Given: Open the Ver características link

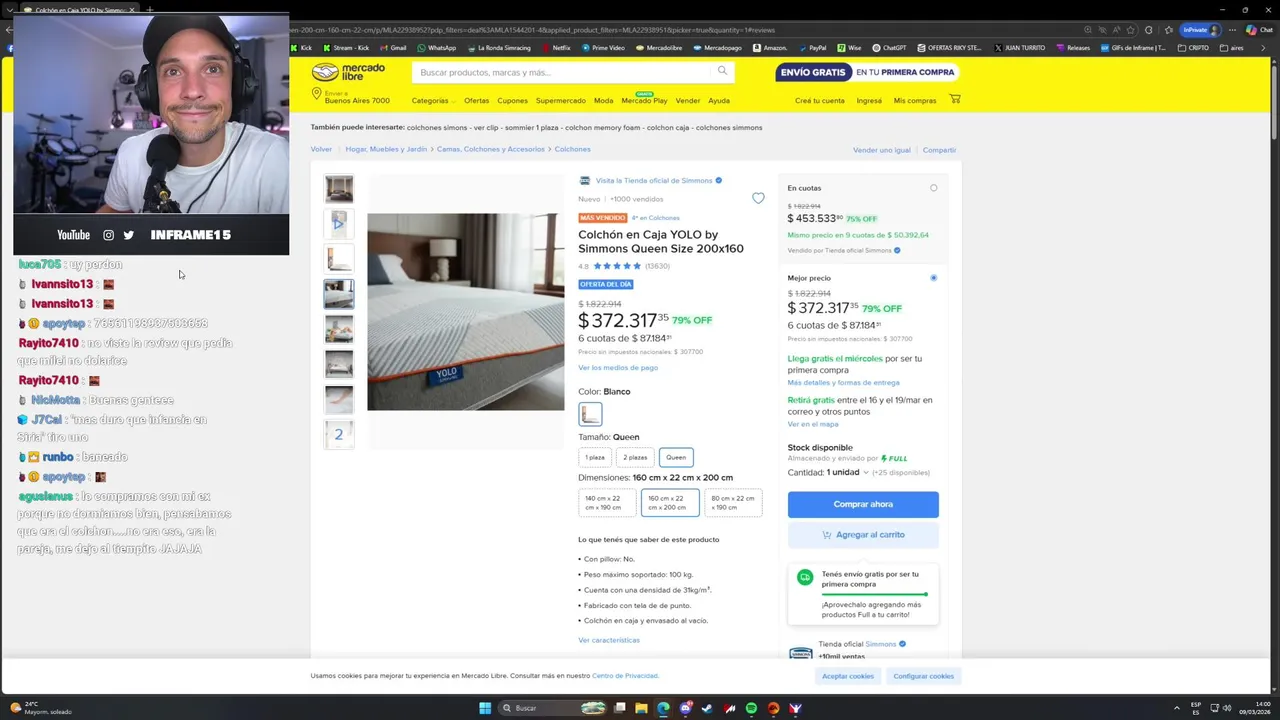Looking at the screenshot, I should [609, 640].
